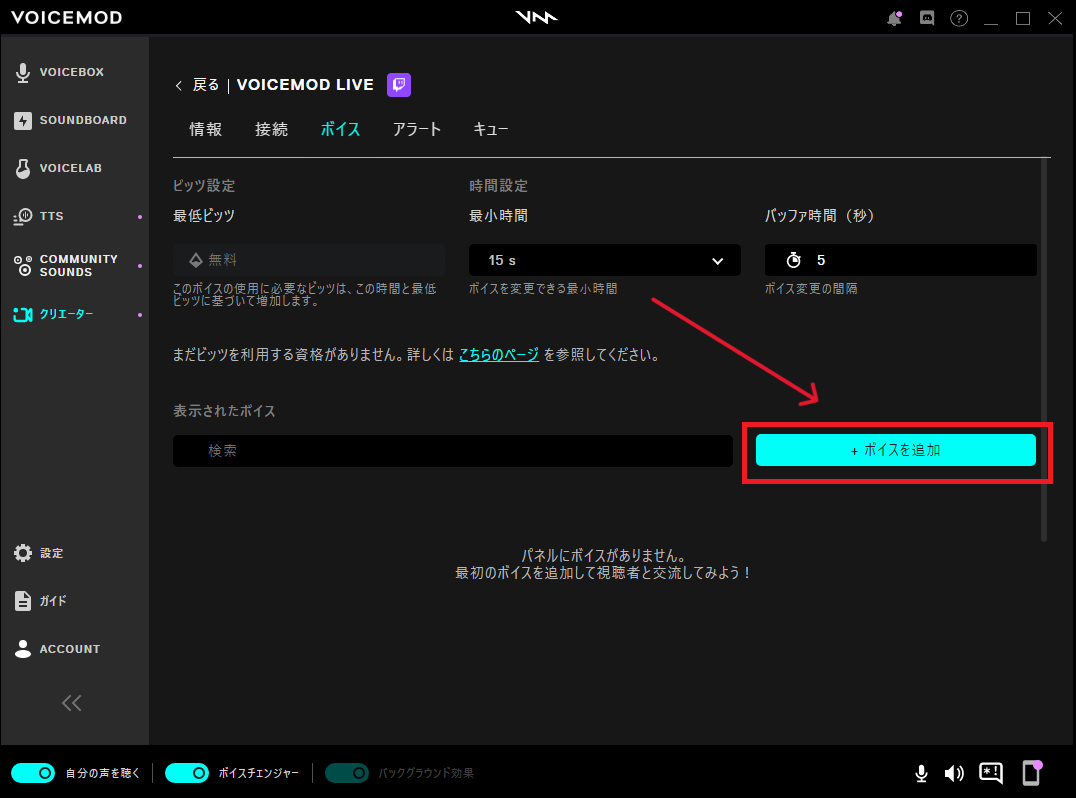Go back with the 戻る chevron

click(x=179, y=86)
